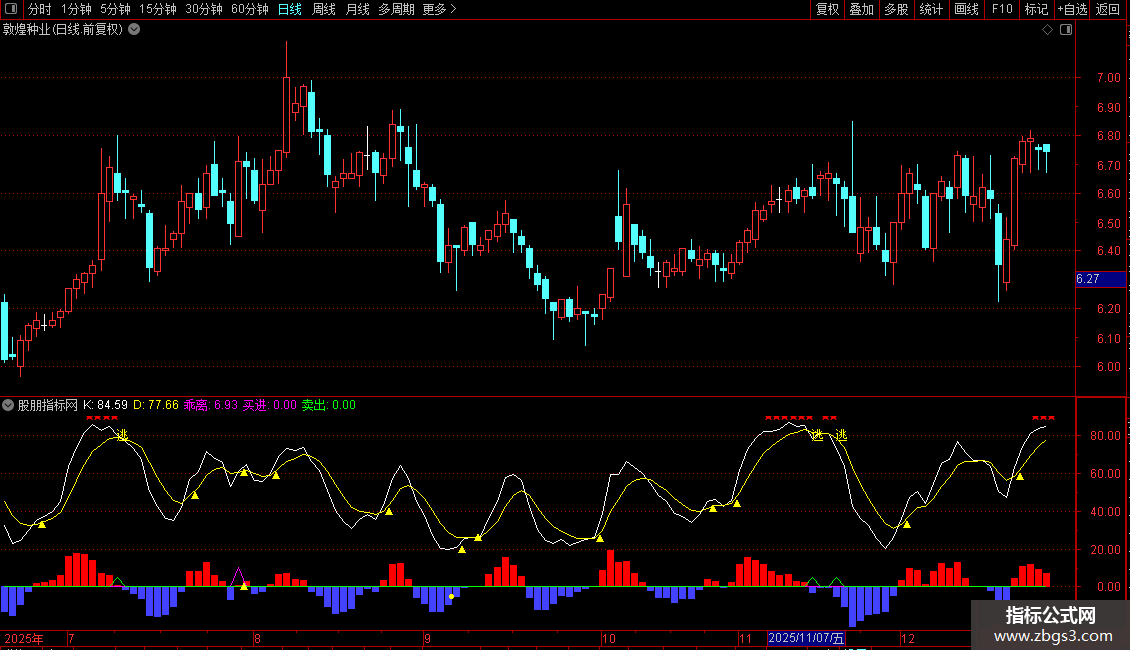Toggle the right side panel icon
1130x650 pixels.
point(1066,30)
